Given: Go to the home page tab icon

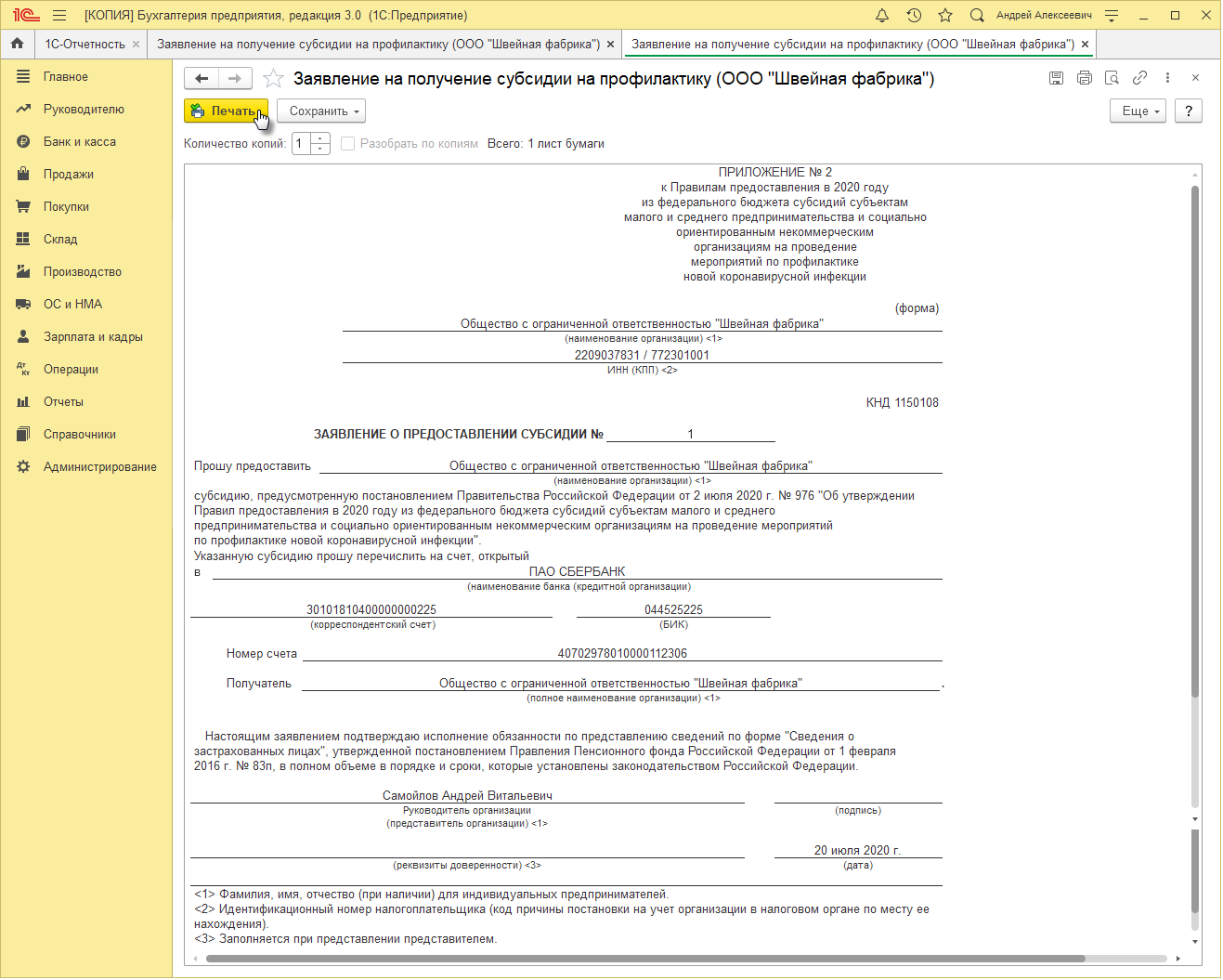Looking at the screenshot, I should (x=17, y=44).
